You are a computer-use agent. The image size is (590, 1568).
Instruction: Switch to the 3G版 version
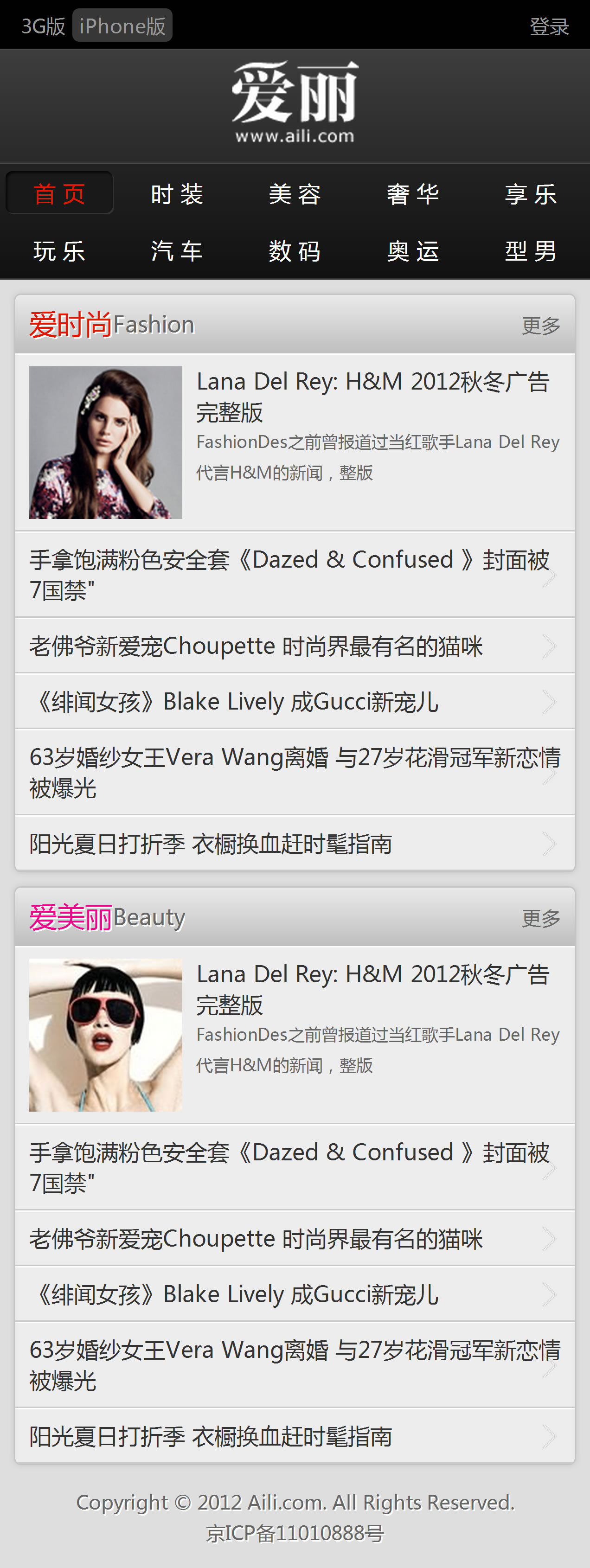pos(43,26)
